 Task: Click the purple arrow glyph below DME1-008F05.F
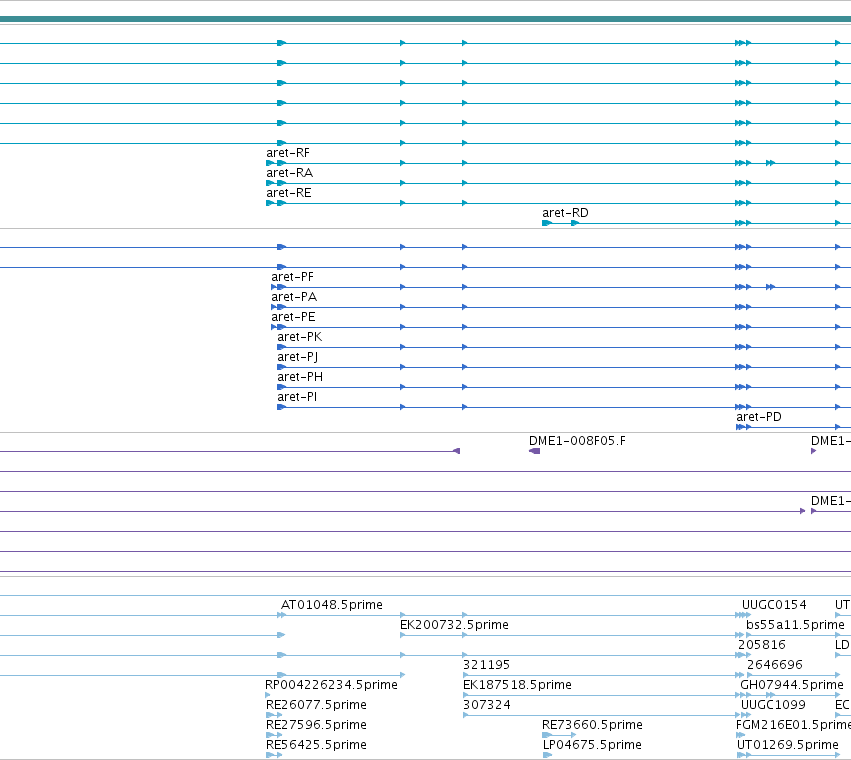tap(535, 451)
